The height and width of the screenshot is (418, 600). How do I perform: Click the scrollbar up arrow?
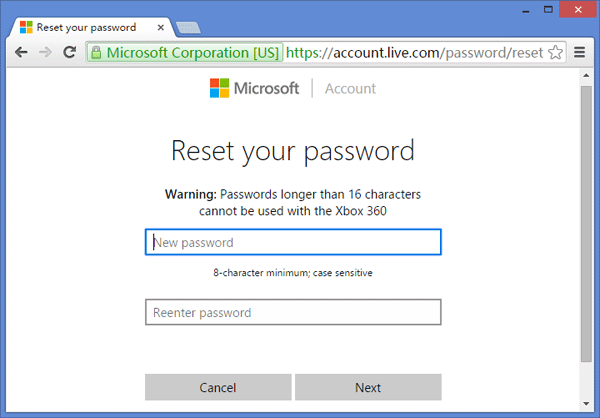tap(586, 75)
